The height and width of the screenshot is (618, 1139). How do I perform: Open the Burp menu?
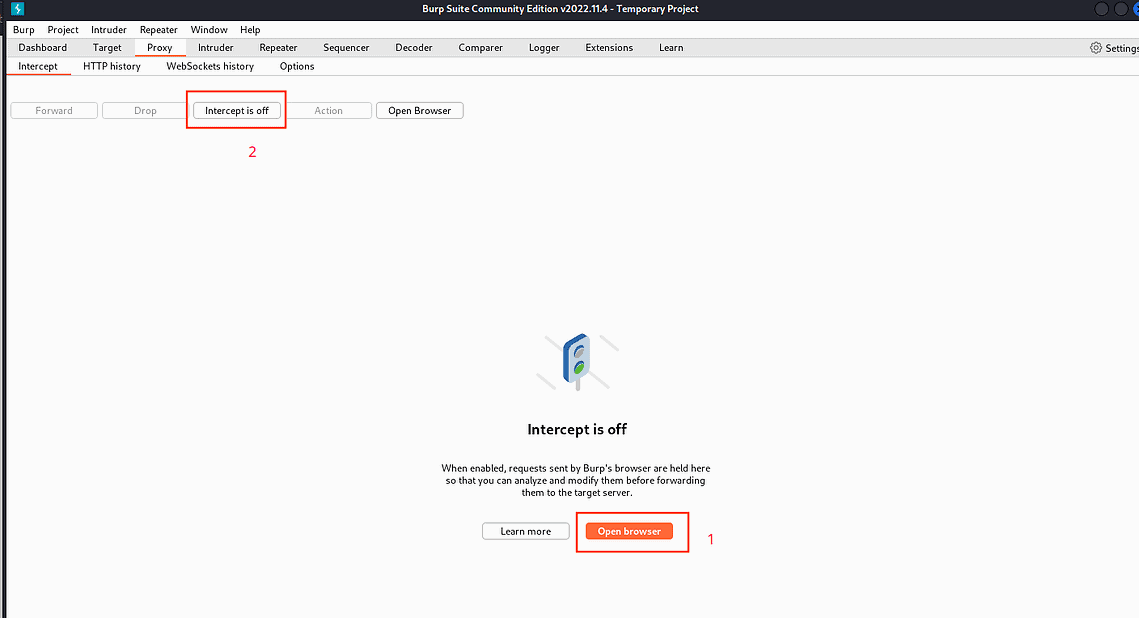coord(23,30)
